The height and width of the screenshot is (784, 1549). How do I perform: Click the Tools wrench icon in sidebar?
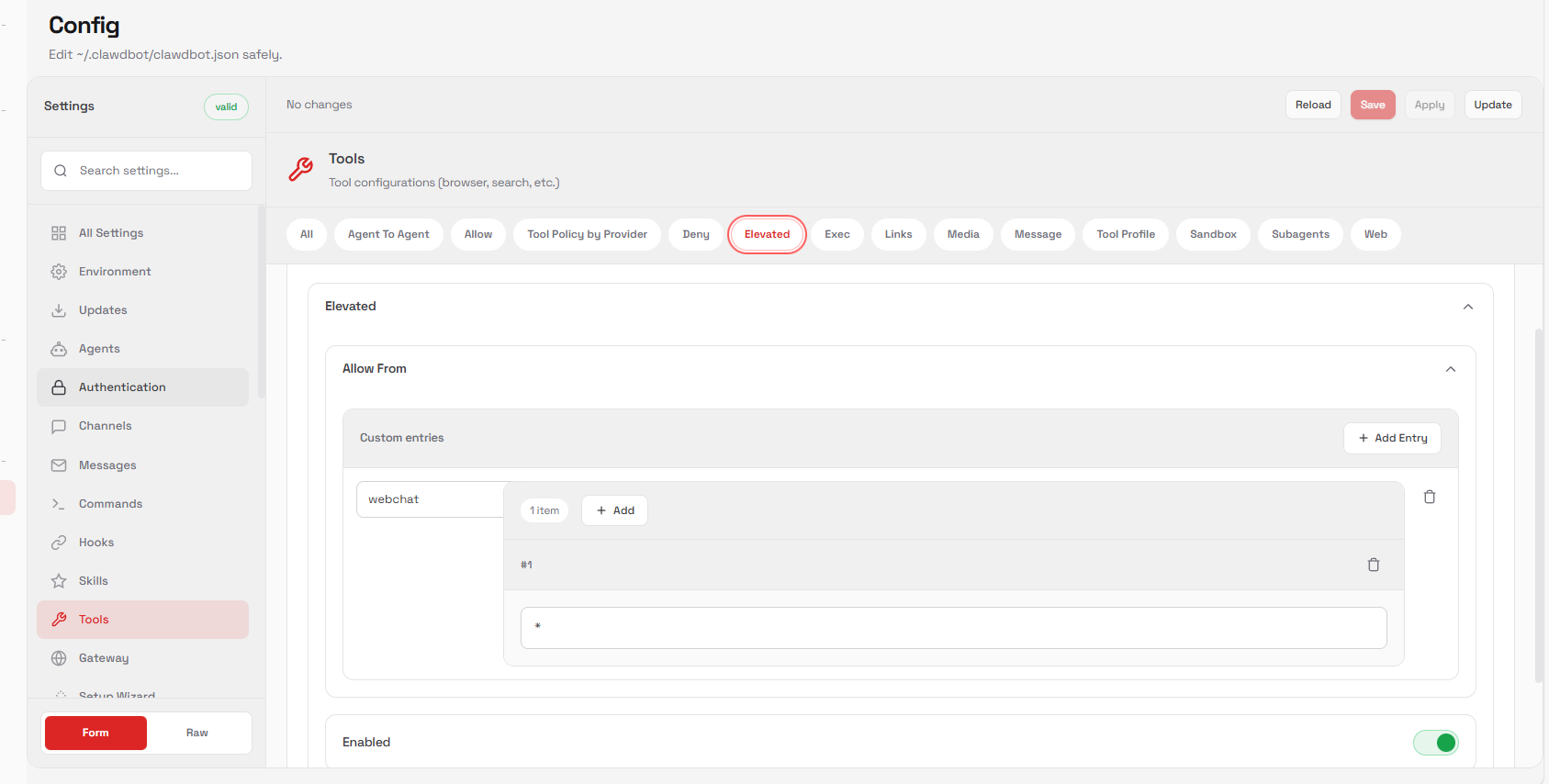(59, 620)
